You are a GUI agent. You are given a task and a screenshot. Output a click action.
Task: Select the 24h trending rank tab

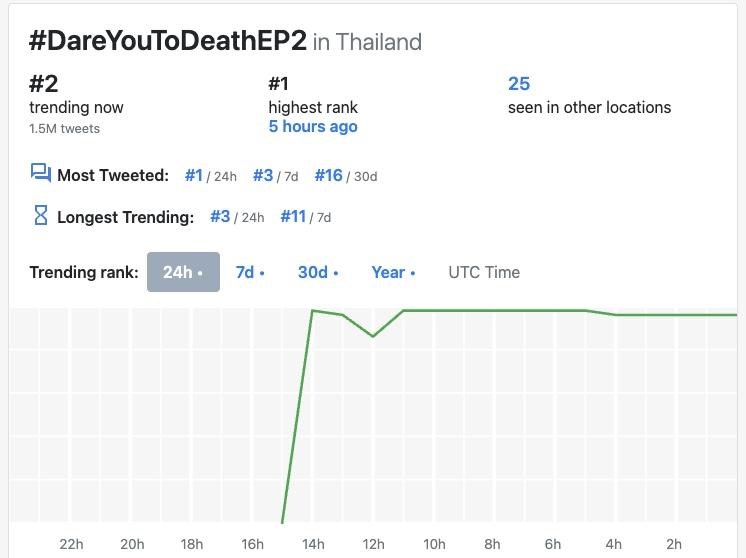(x=183, y=272)
